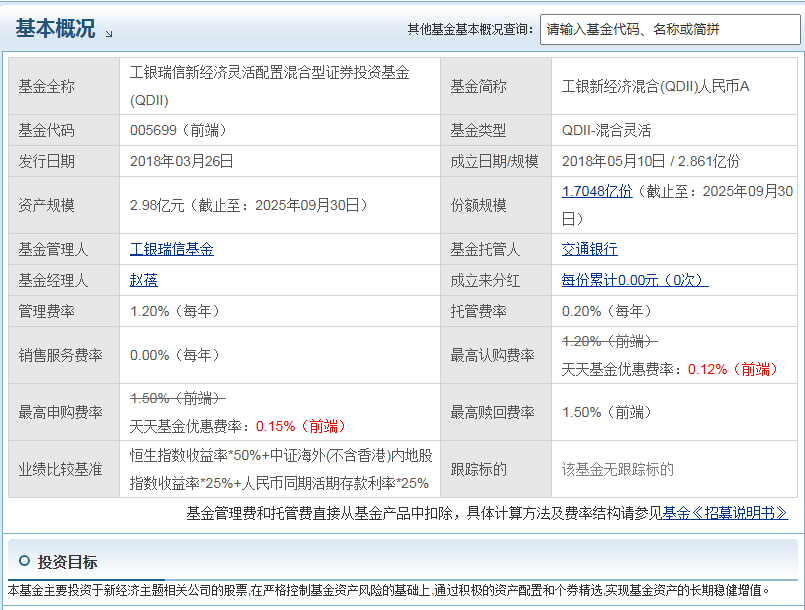Click the struck-through 1.20%（前端） subscription rate
Image resolution: width=805 pixels, height=610 pixels.
point(609,341)
